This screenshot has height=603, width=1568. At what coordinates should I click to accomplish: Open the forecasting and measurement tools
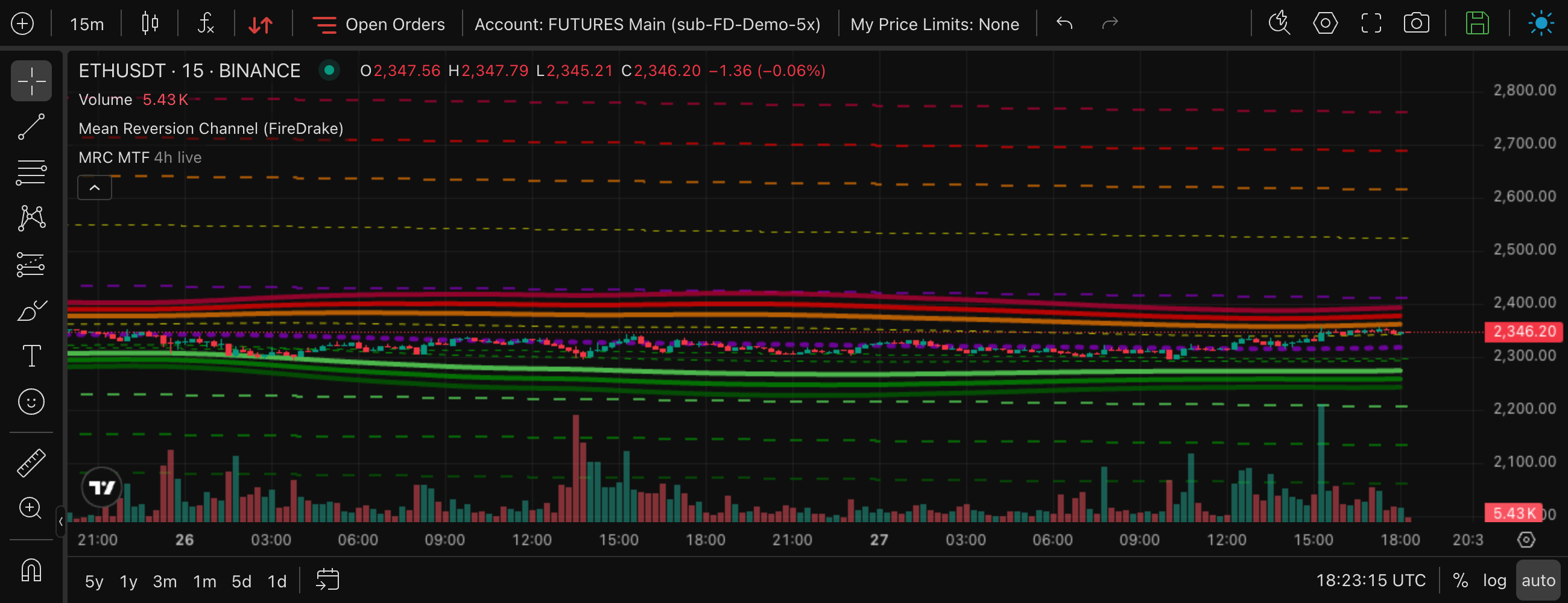(31, 265)
